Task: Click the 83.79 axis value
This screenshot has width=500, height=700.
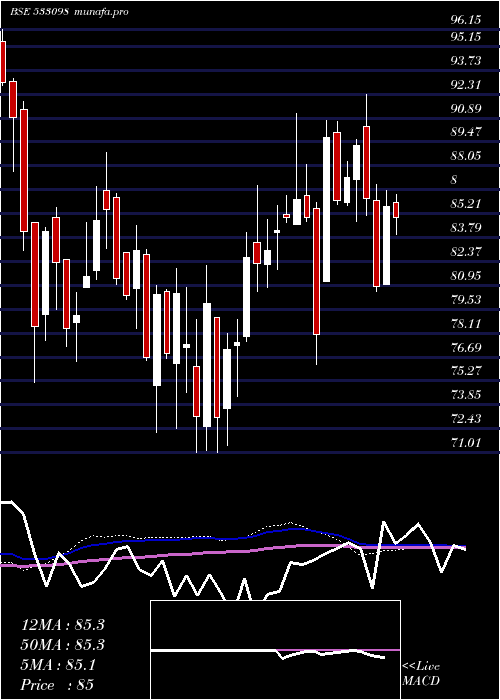Action: [x=466, y=228]
